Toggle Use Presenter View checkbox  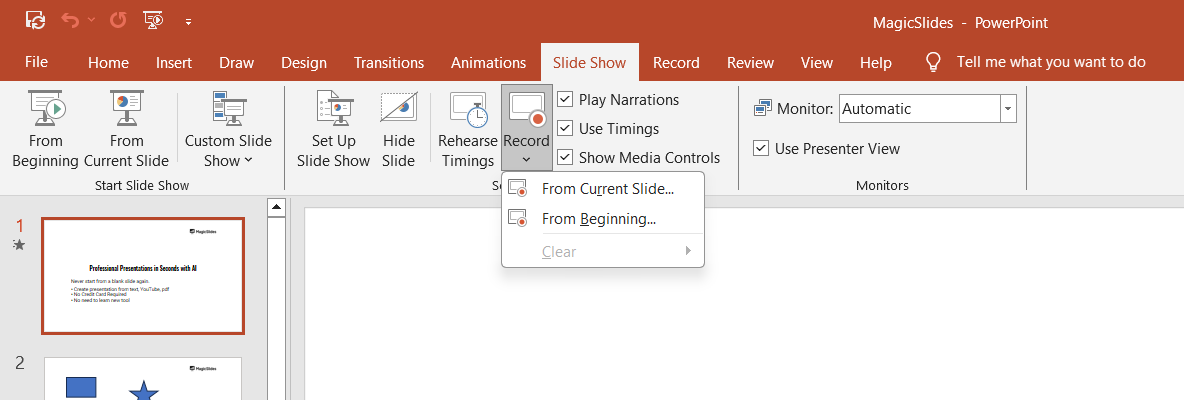pos(762,149)
